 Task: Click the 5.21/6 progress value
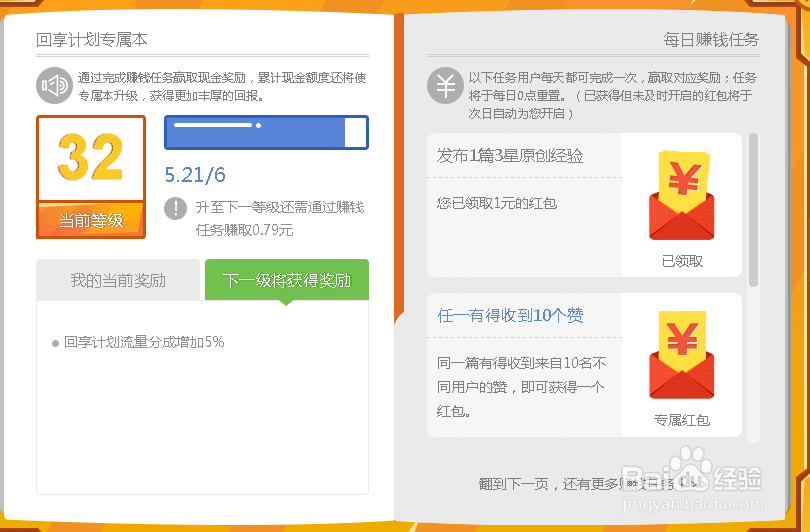tap(195, 175)
